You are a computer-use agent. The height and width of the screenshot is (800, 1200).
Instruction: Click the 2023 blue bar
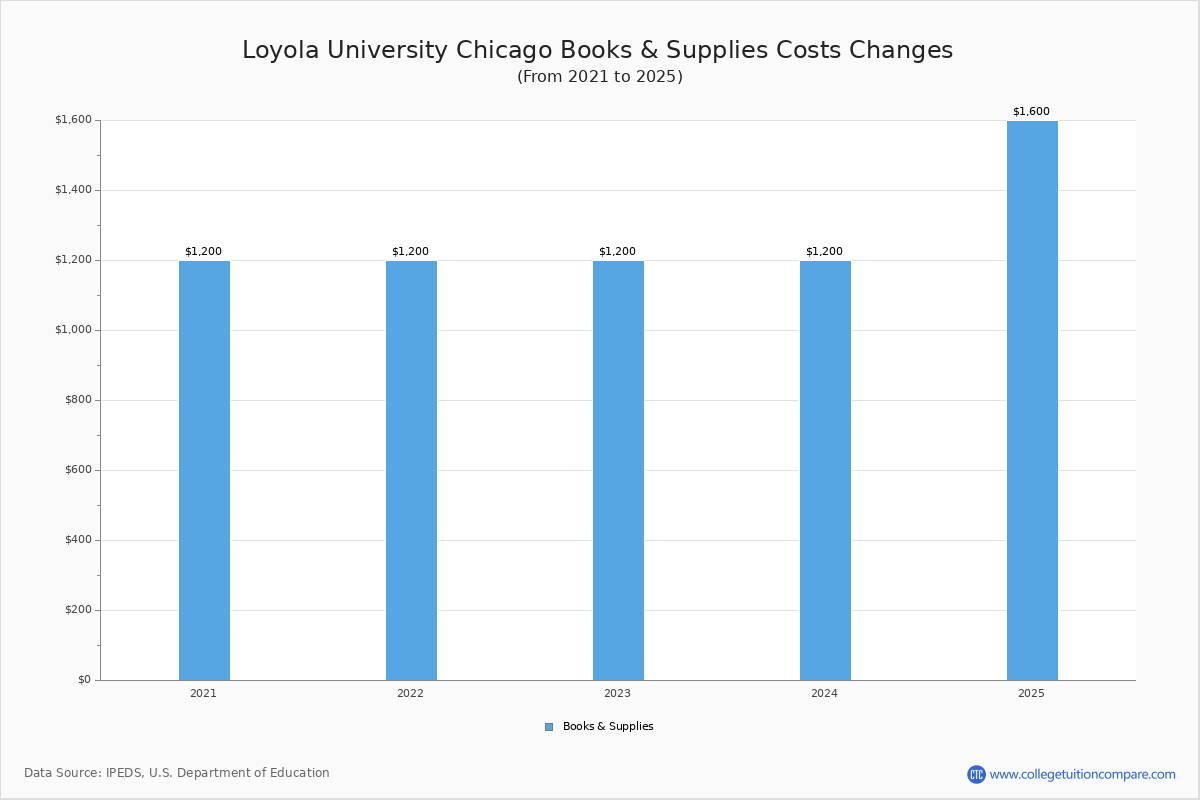[618, 470]
